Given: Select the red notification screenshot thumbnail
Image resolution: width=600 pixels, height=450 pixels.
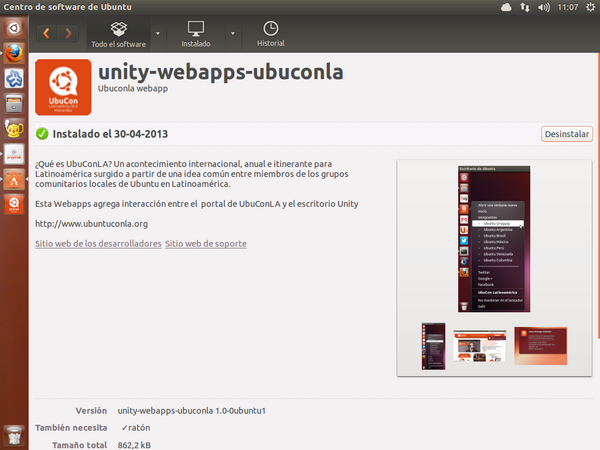Looking at the screenshot, I should tap(540, 346).
